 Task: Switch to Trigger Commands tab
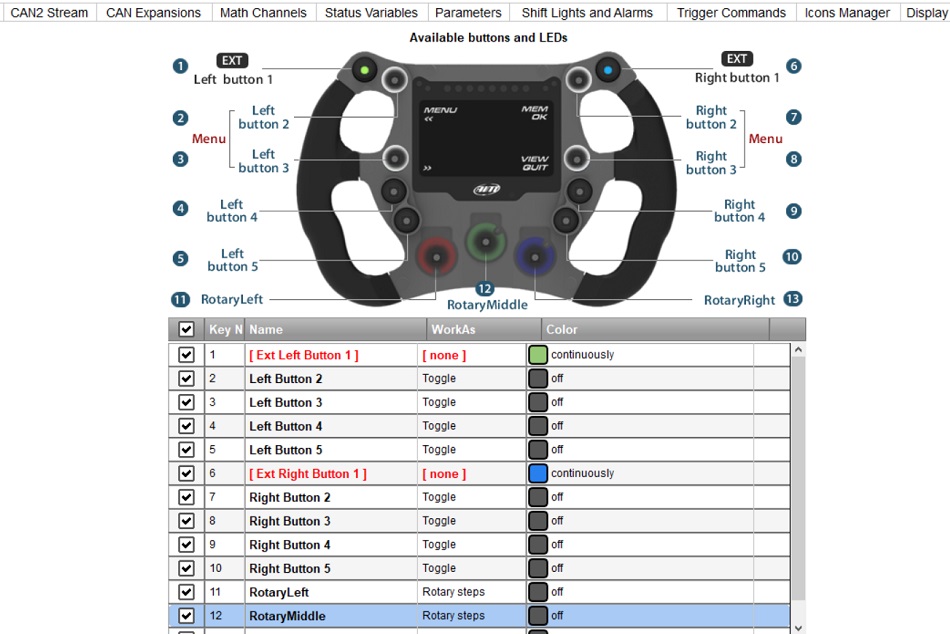point(731,12)
